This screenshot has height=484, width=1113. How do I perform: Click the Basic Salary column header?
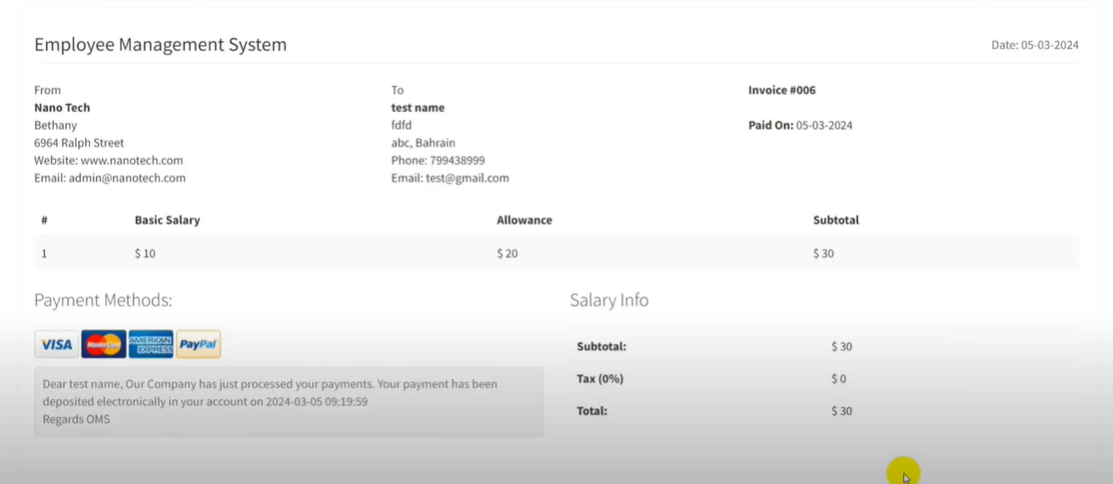tap(167, 220)
